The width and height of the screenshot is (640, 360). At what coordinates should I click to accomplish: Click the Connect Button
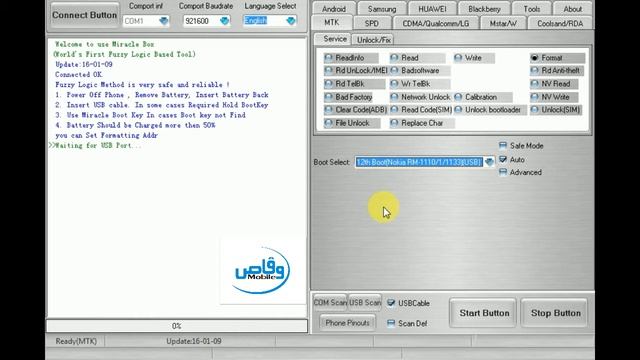tap(84, 15)
